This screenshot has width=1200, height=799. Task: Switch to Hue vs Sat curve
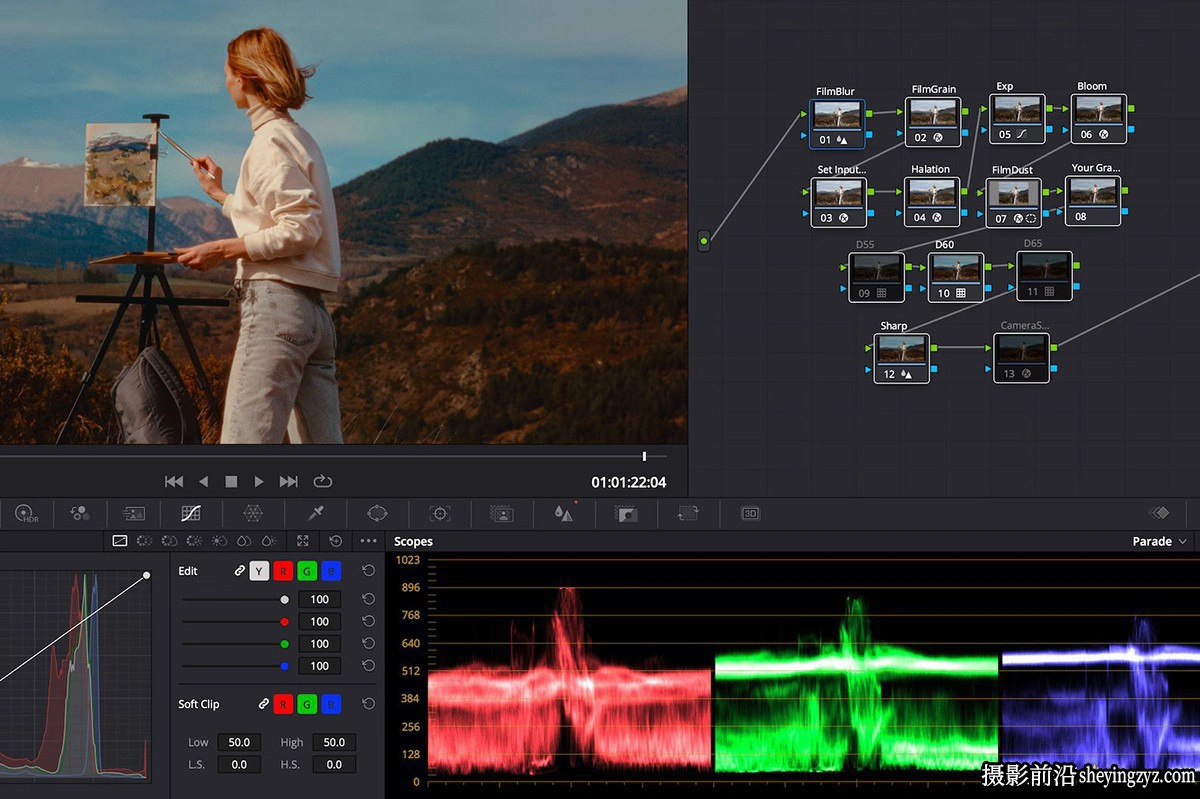(x=170, y=541)
